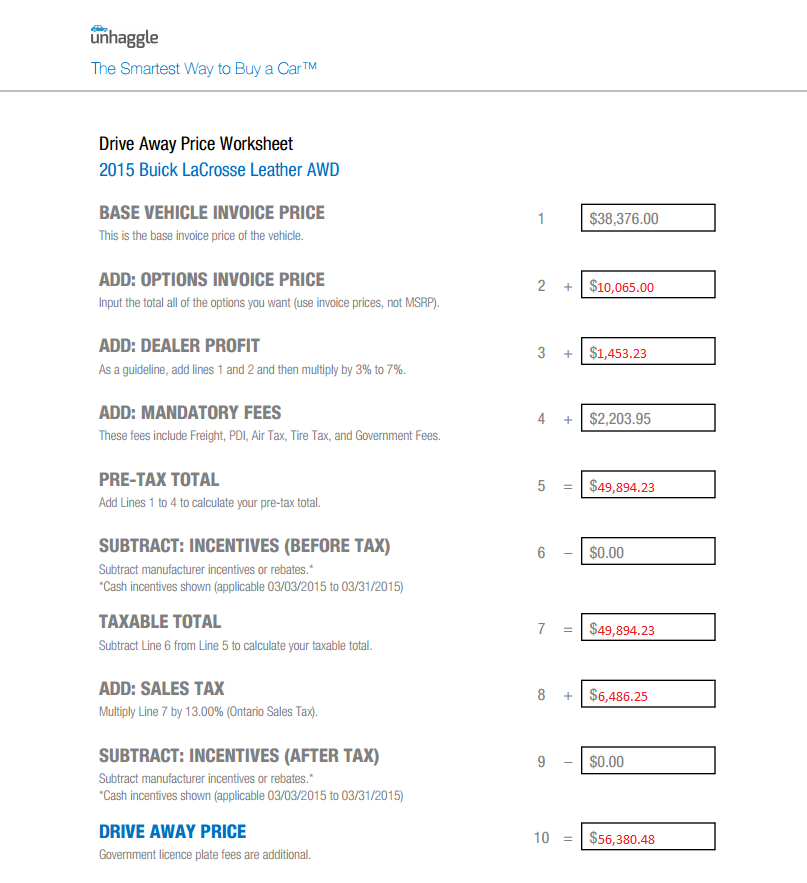Click the Drive Away Price Worksheet heading

pos(196,144)
